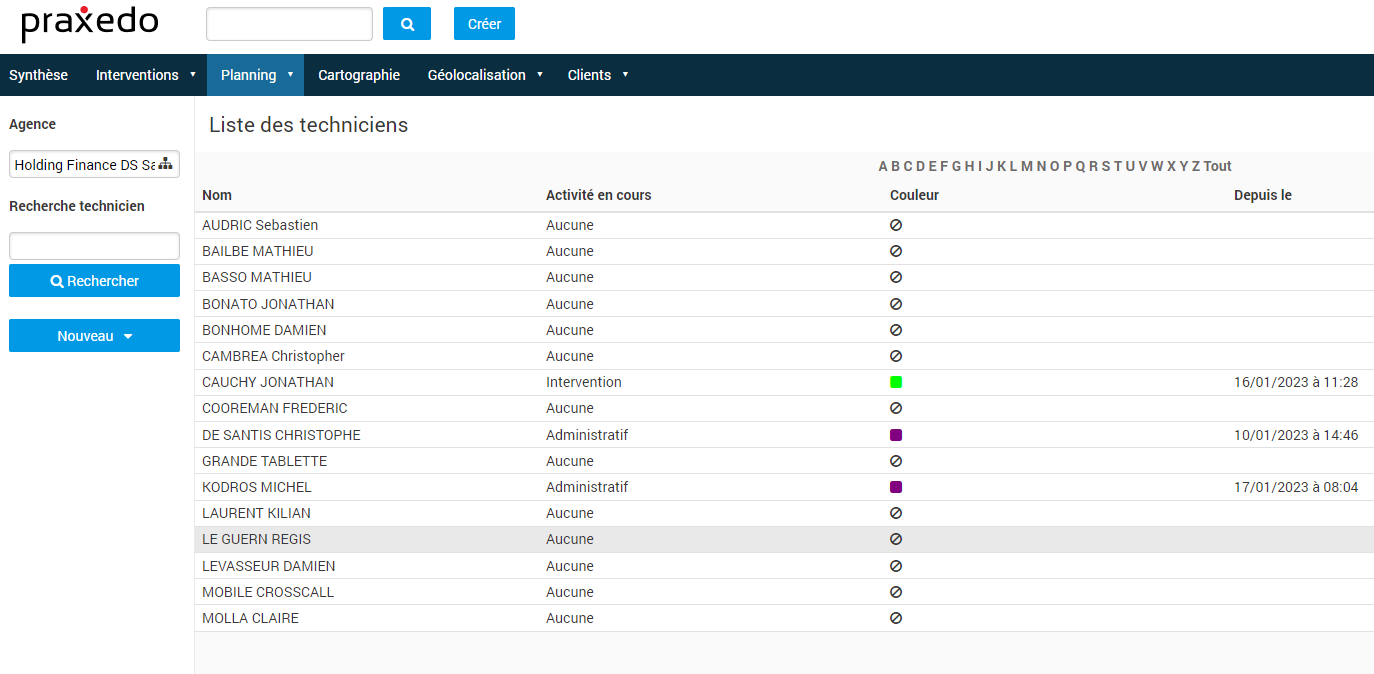This screenshot has width=1374, height=674.
Task: Go to the Synthèse tab
Action: click(39, 75)
